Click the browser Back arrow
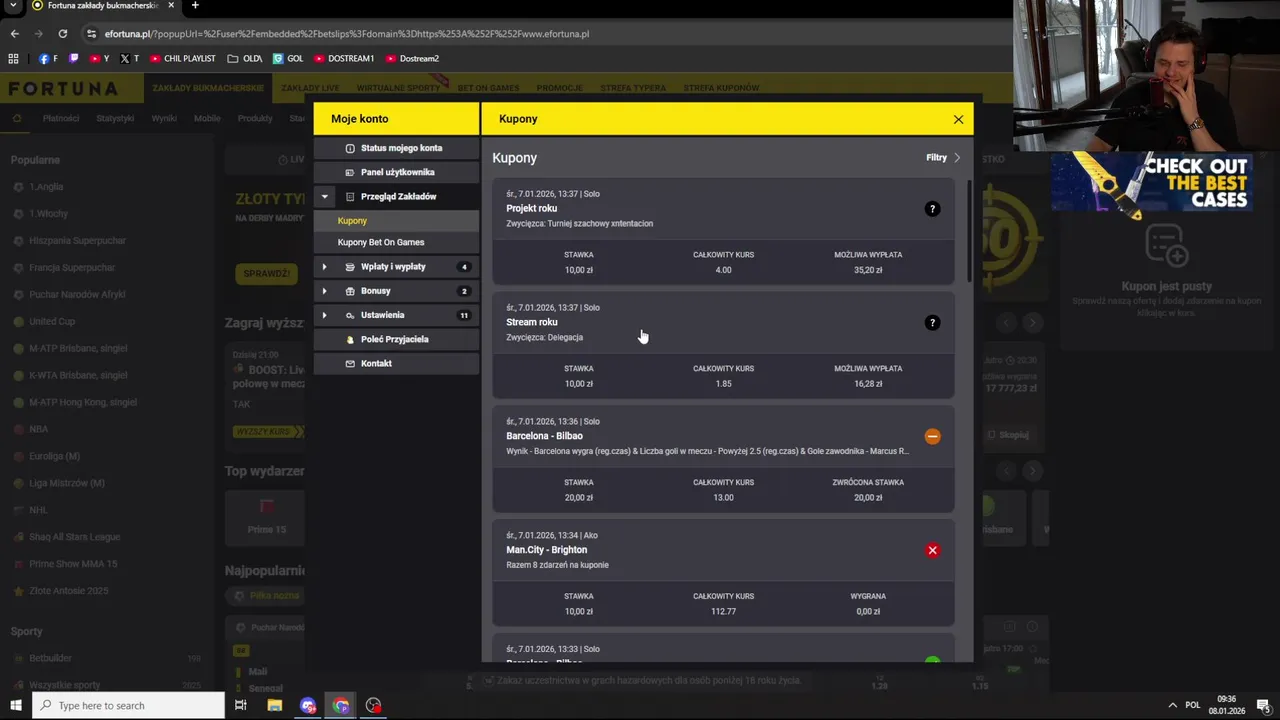The height and width of the screenshot is (720, 1280). [x=14, y=33]
